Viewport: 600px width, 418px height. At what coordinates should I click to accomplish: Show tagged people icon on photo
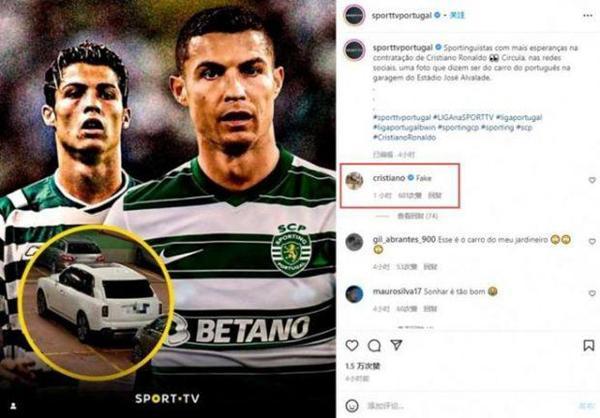[x=13, y=406]
